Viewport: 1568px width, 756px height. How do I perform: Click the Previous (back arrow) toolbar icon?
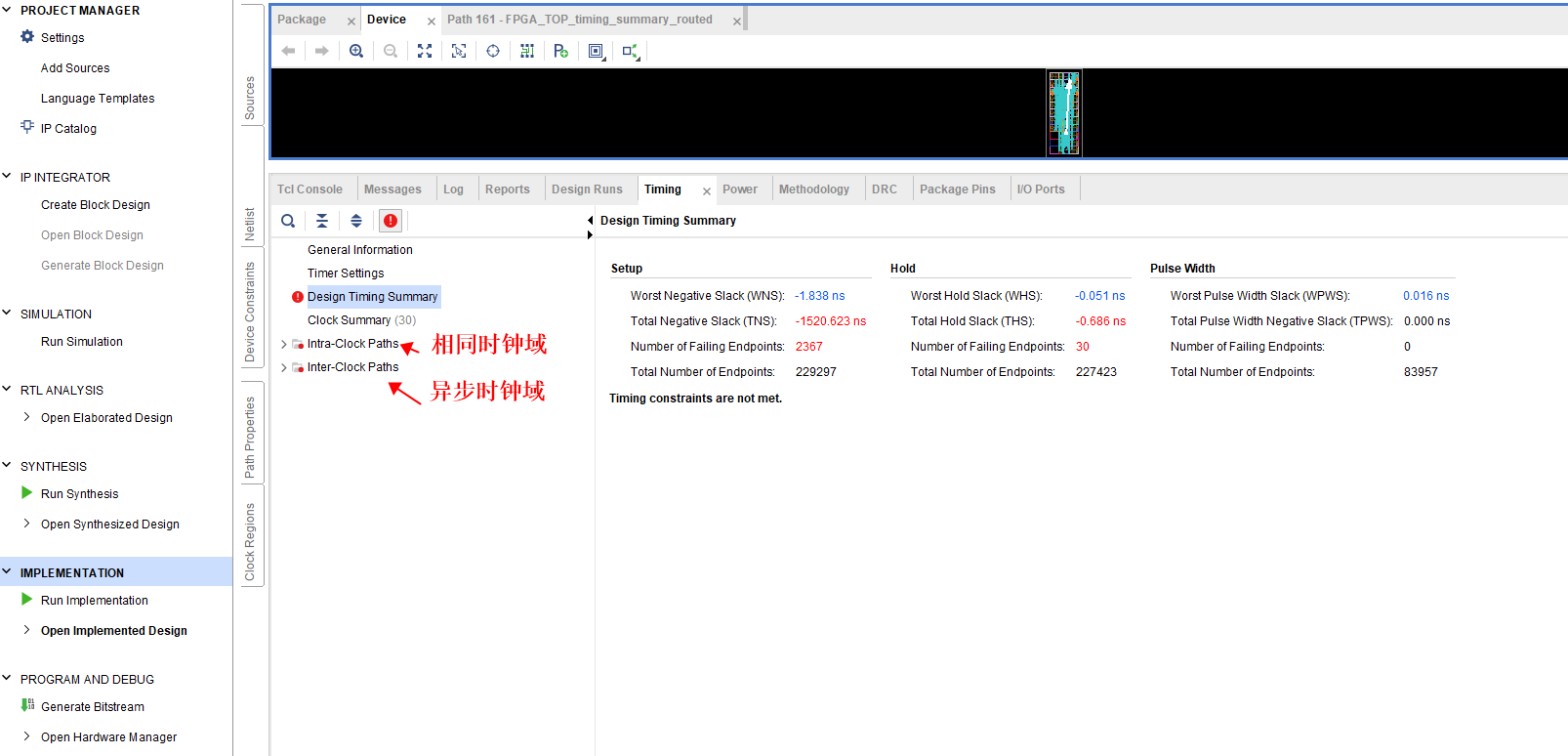288,51
